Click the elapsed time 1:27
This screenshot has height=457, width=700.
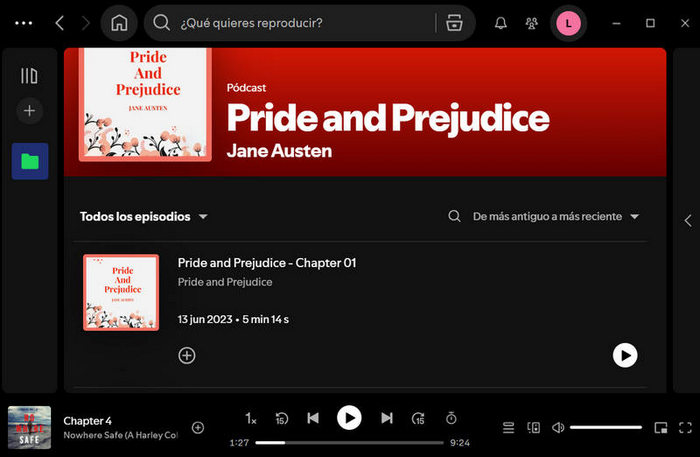pyautogui.click(x=239, y=443)
